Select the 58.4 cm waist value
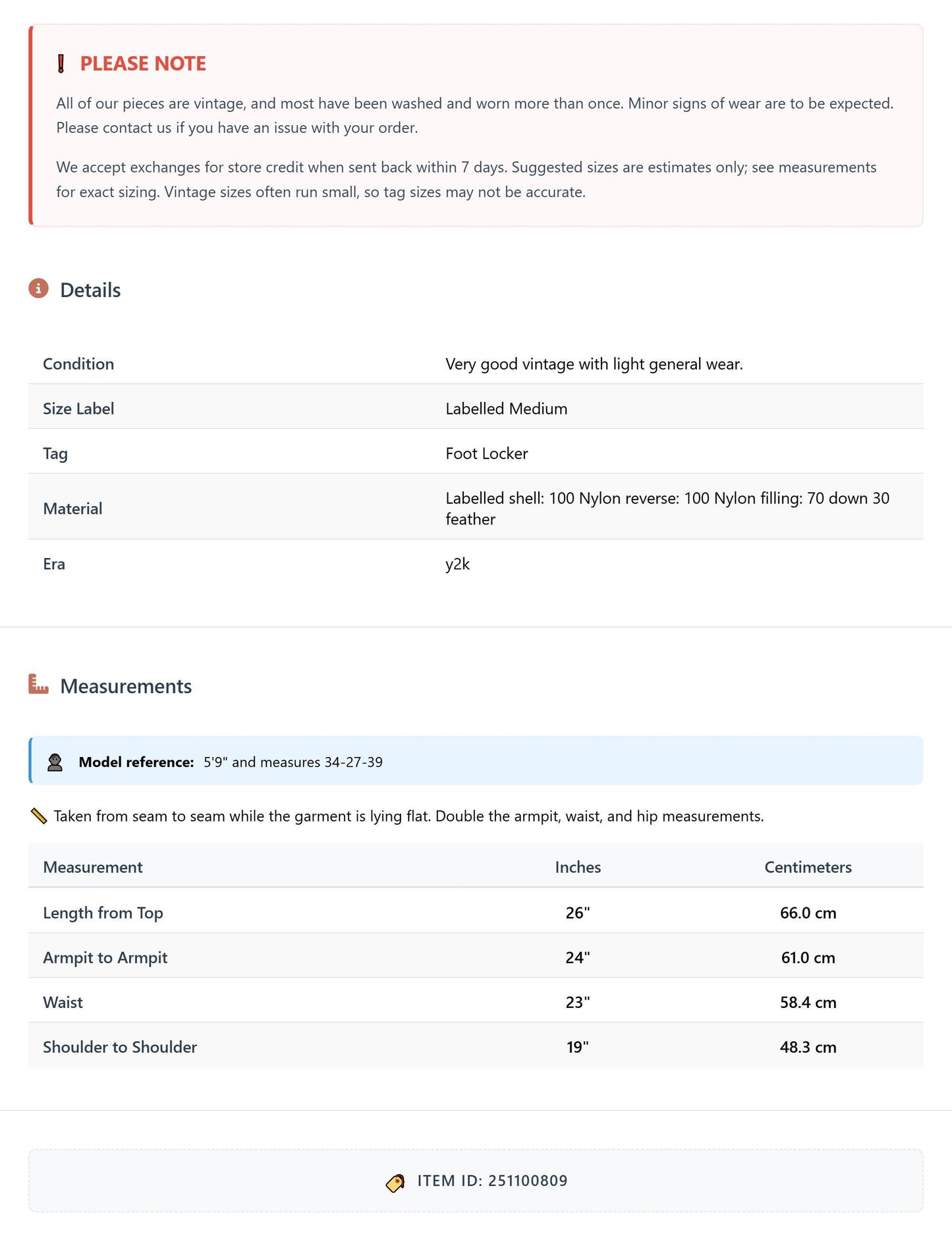 [808, 1003]
